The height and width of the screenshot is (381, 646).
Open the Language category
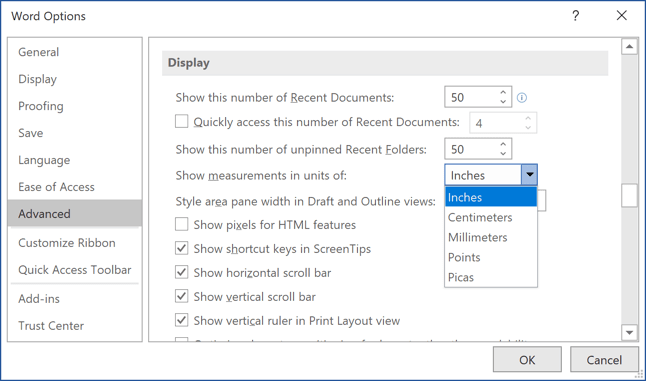click(x=75, y=160)
